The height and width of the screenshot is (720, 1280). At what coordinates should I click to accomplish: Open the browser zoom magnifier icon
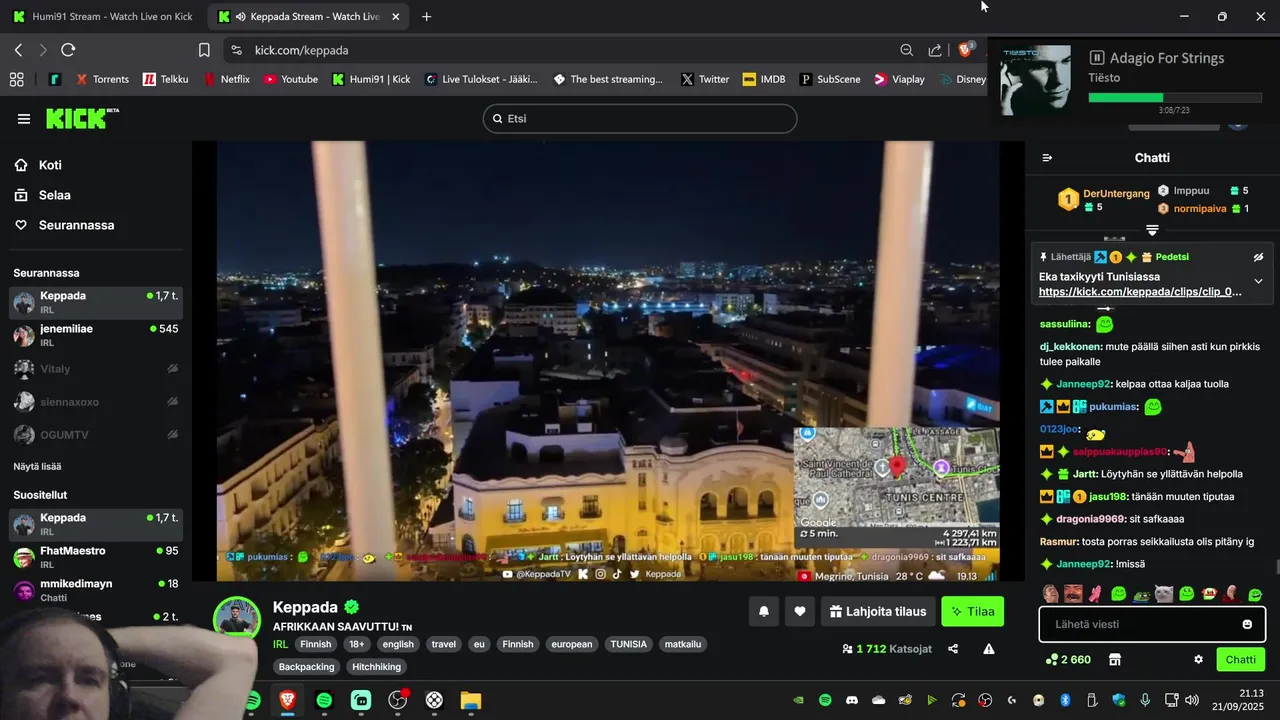906,50
